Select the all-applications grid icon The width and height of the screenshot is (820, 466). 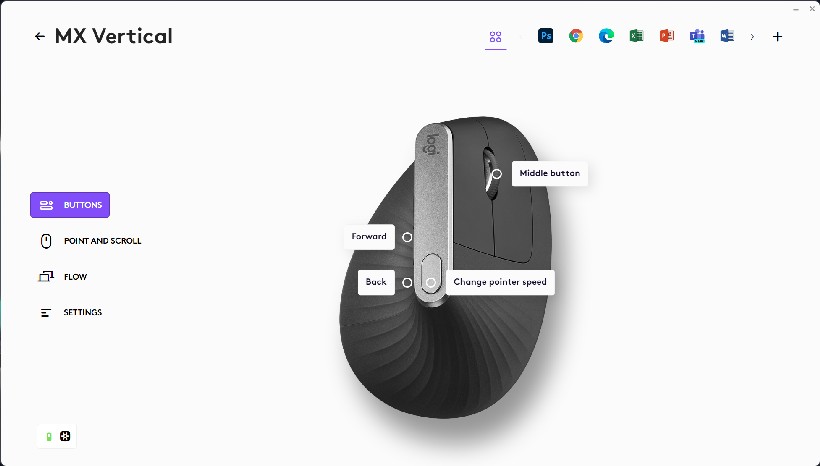pos(495,37)
